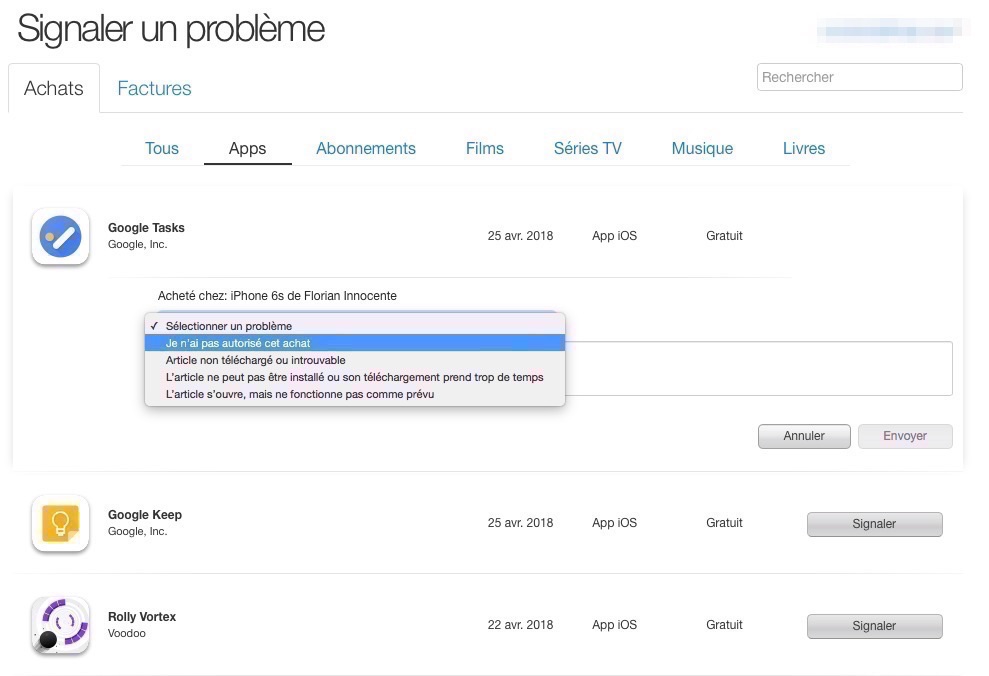
Task: Focus the Rechercher search field
Action: point(859,77)
